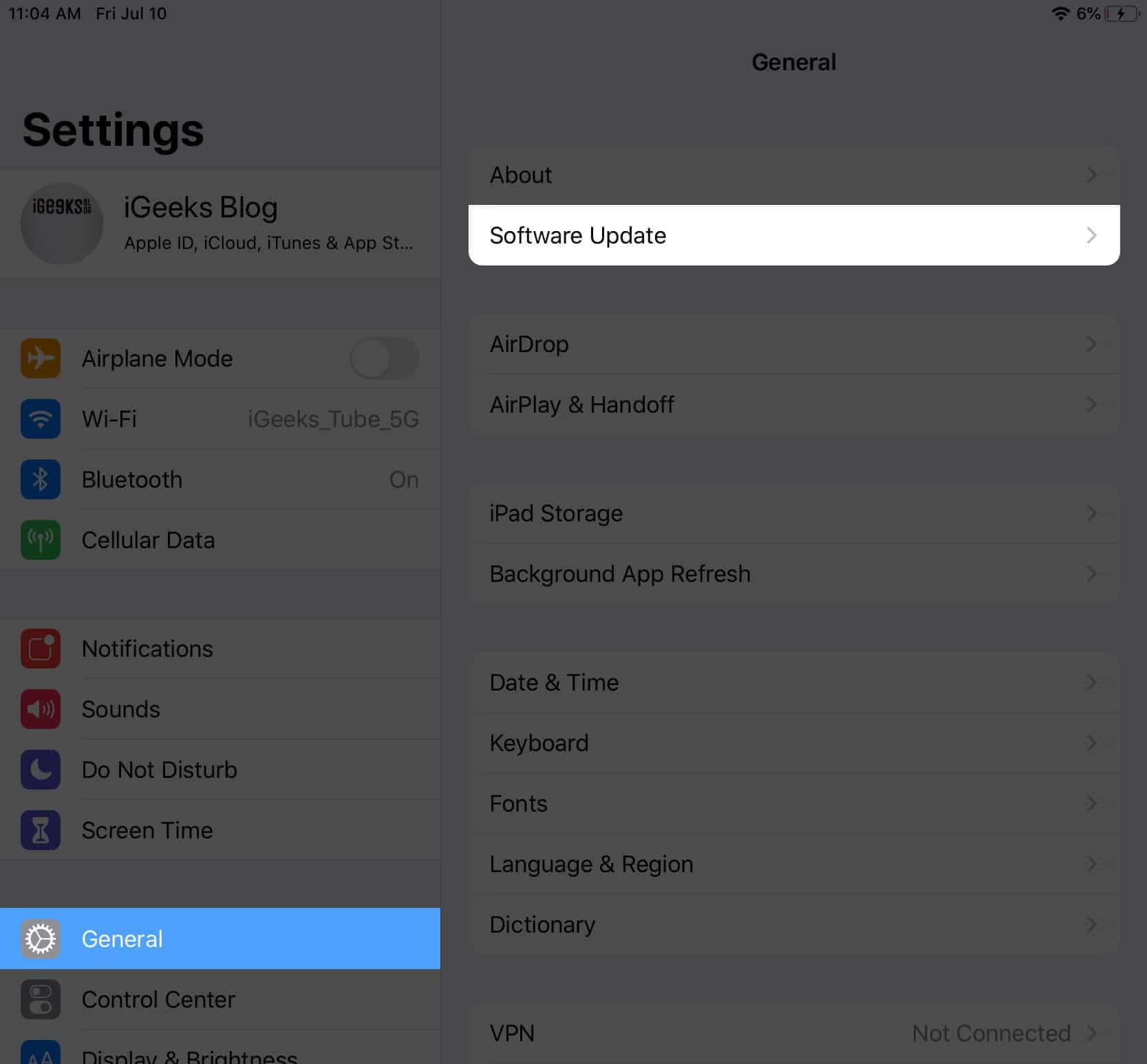
Task: Expand the Software Update chevron
Action: 1091,235
